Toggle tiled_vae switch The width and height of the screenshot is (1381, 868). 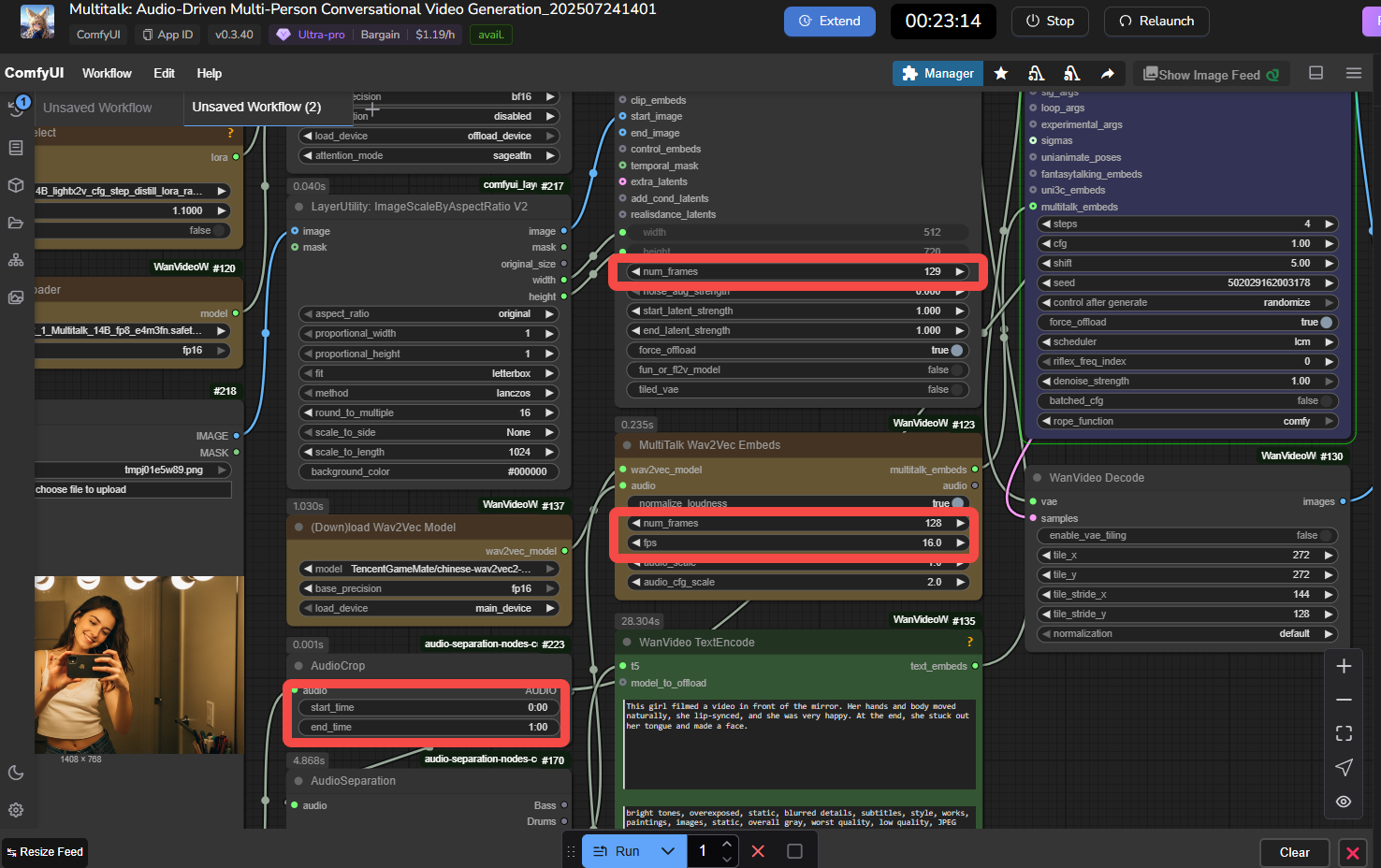797,389
